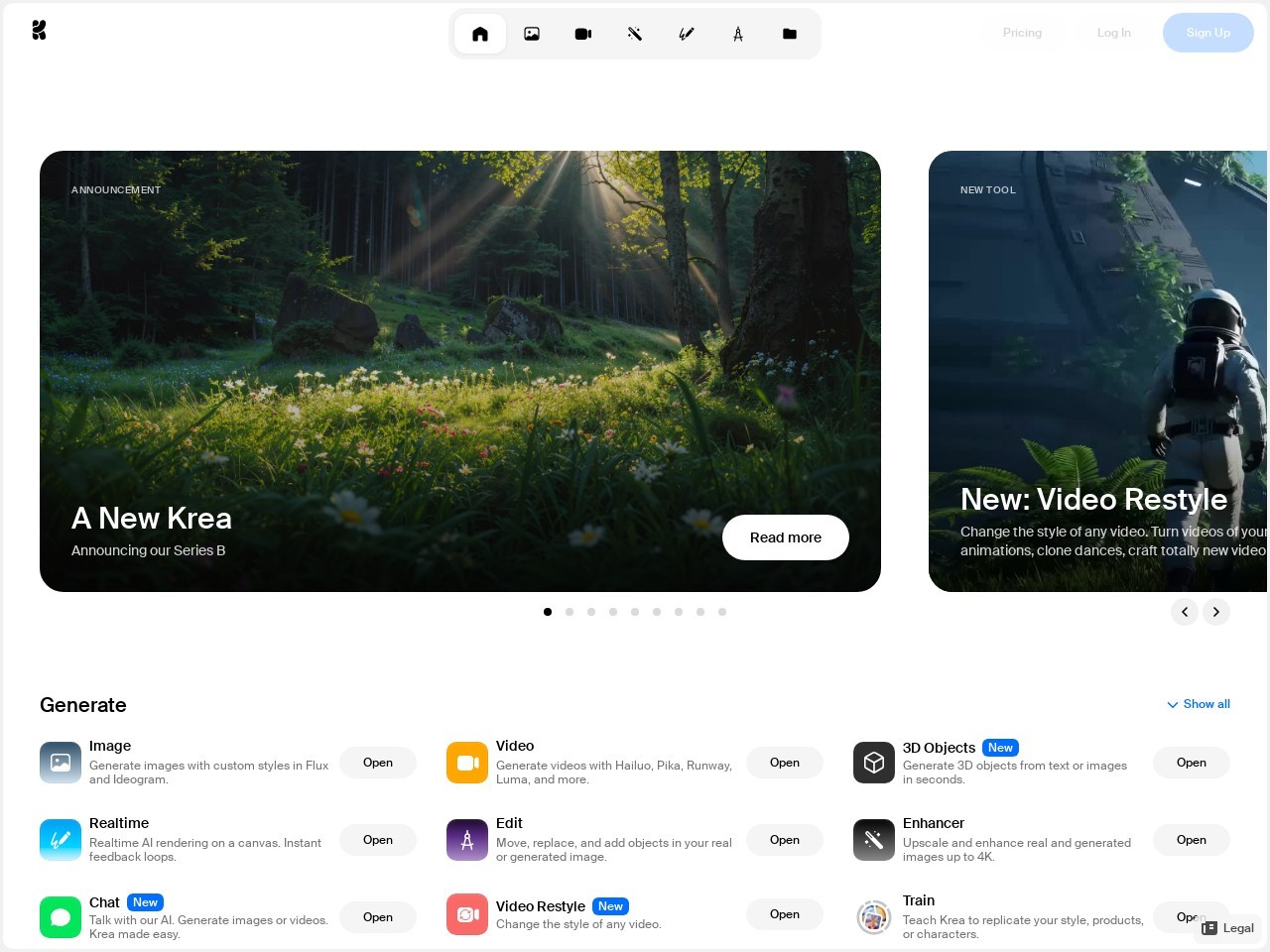
Task: Click the 'Upscale and enhance real' description
Action: (x=1017, y=850)
